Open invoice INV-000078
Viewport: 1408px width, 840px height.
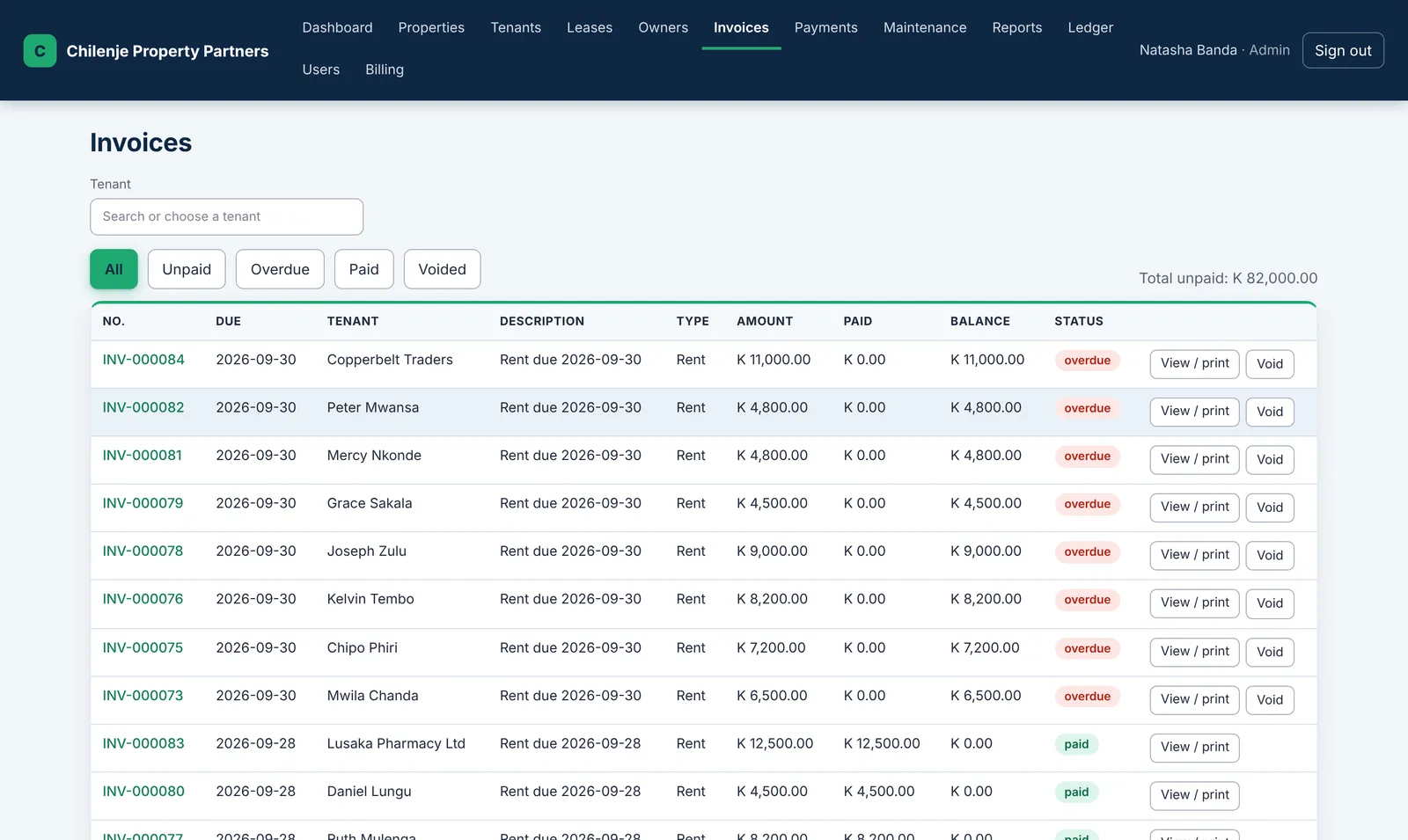(x=143, y=551)
